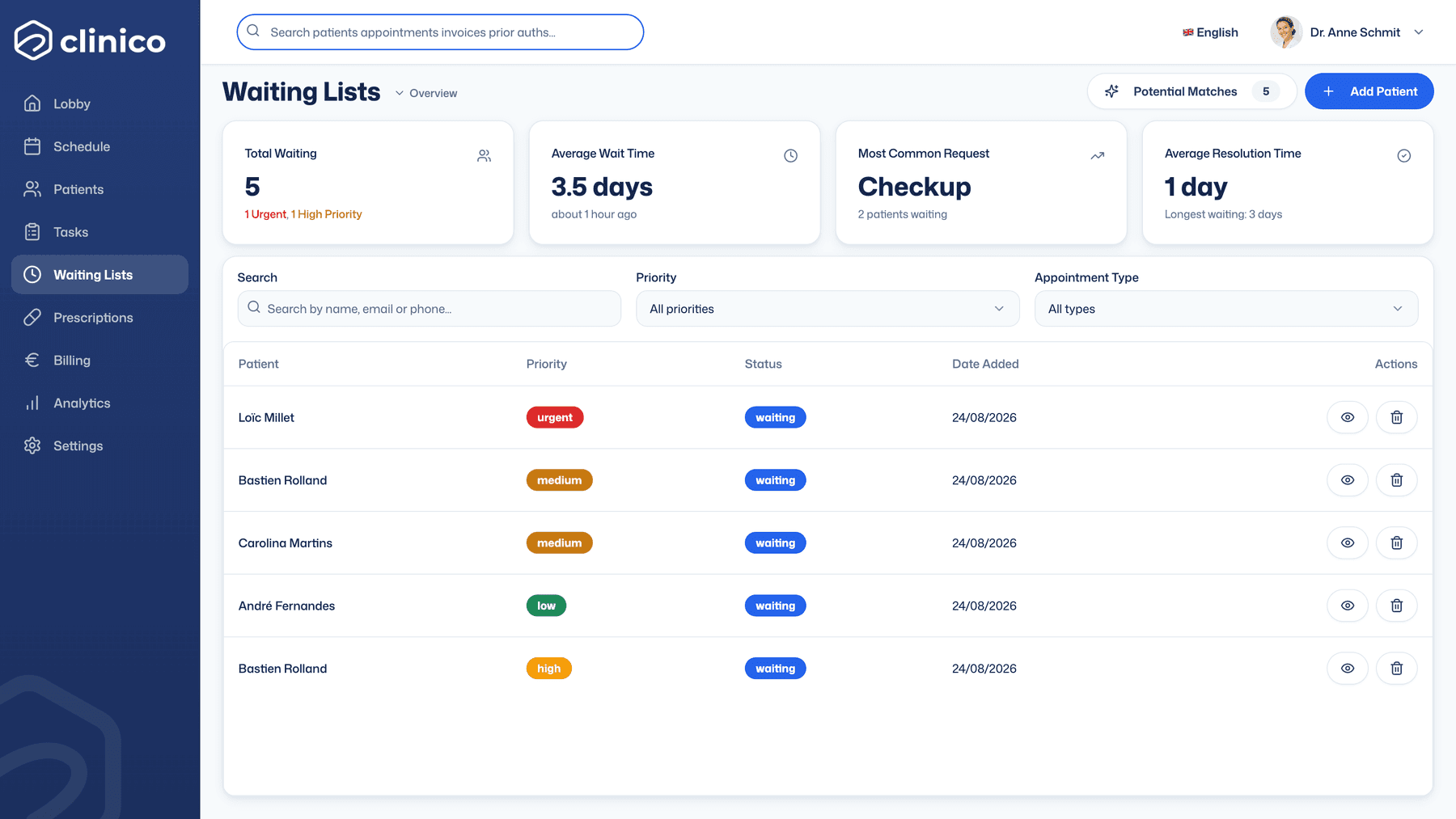The height and width of the screenshot is (819, 1456).
Task: Click 1 Urgent link in Total Waiting
Action: [265, 214]
